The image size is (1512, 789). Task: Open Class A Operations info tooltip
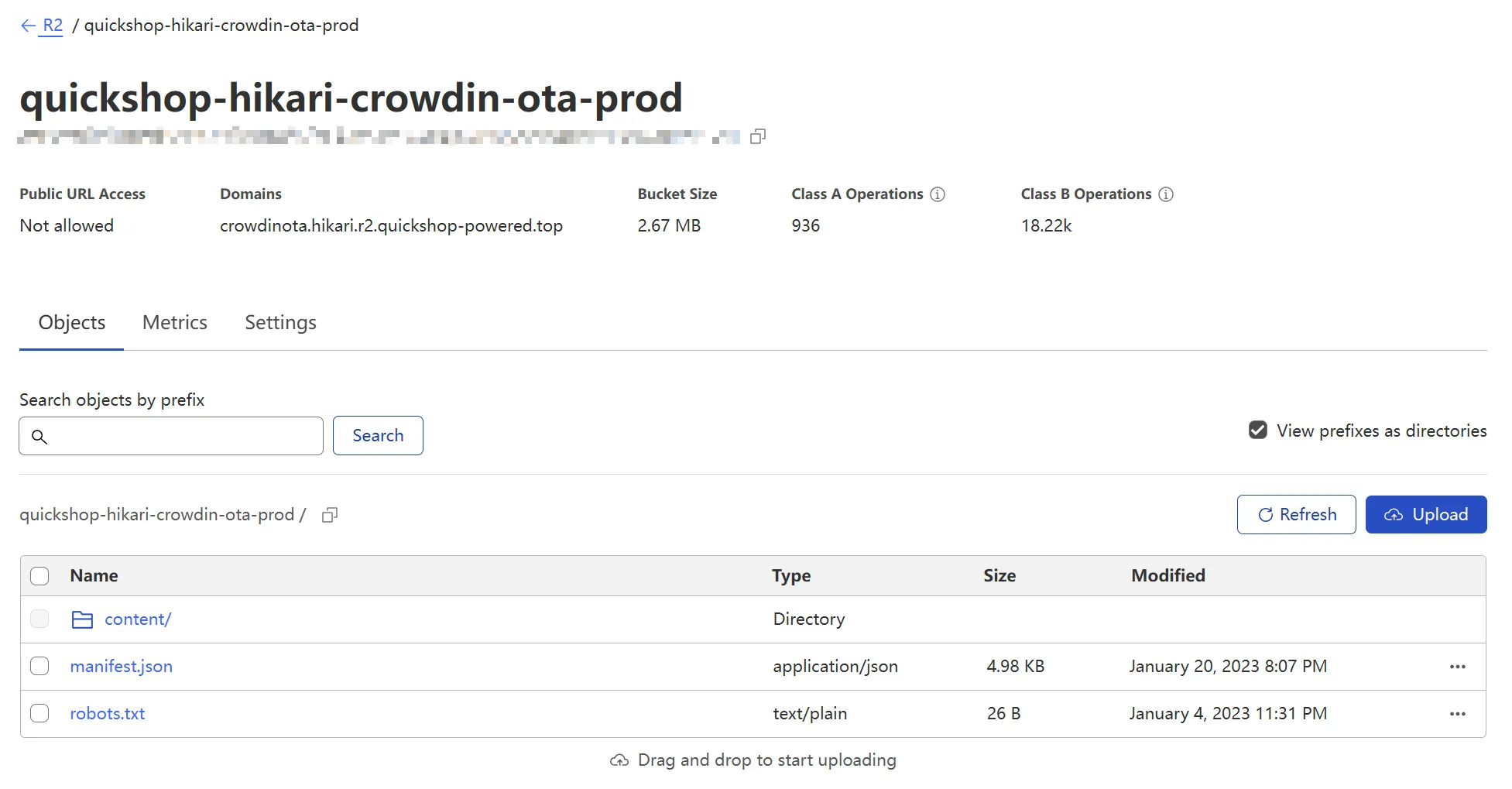tap(938, 194)
